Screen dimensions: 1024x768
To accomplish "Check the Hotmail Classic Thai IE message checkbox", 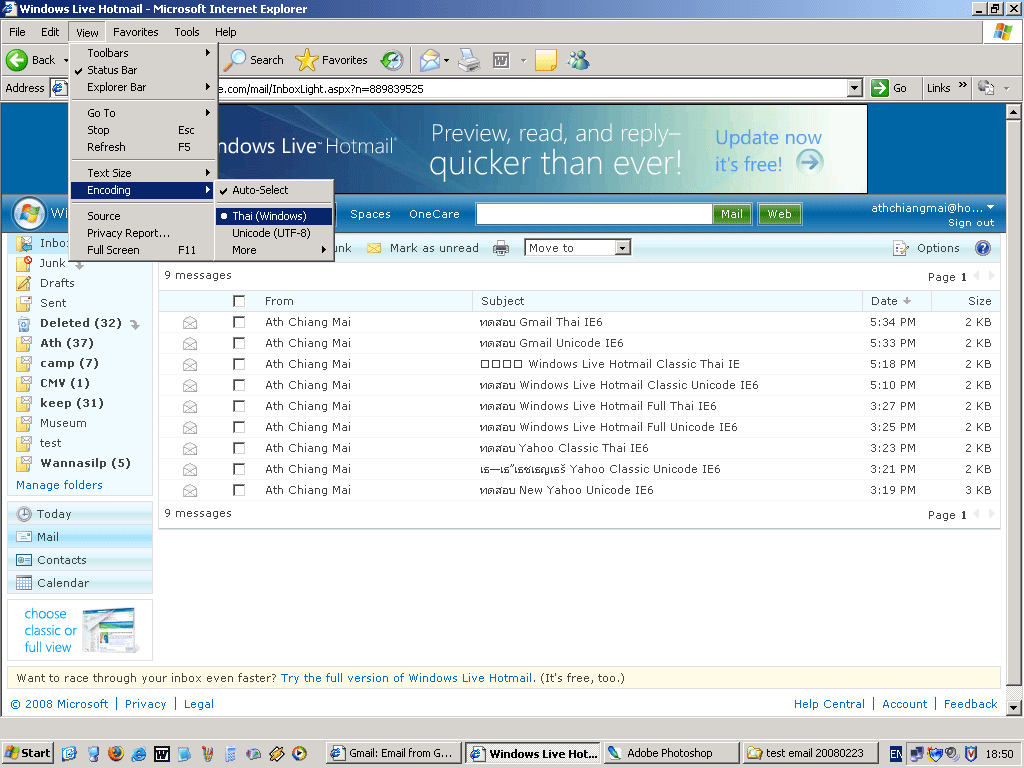I will tap(239, 364).
